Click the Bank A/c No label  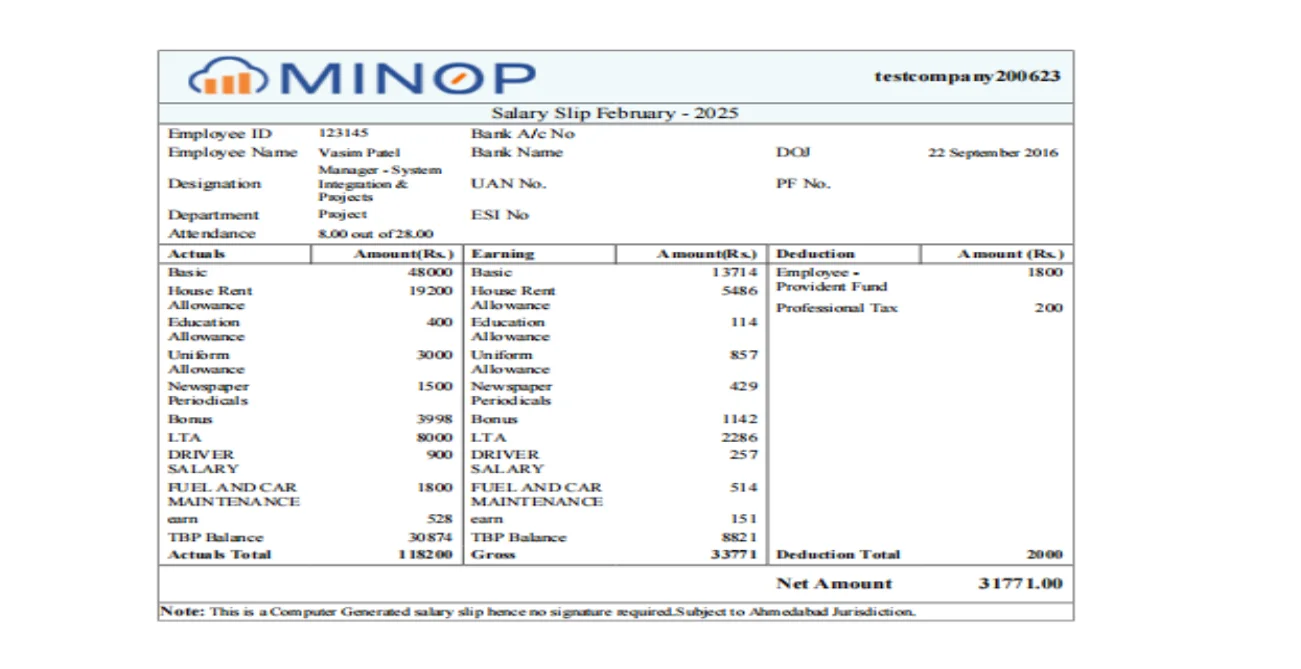pos(522,133)
